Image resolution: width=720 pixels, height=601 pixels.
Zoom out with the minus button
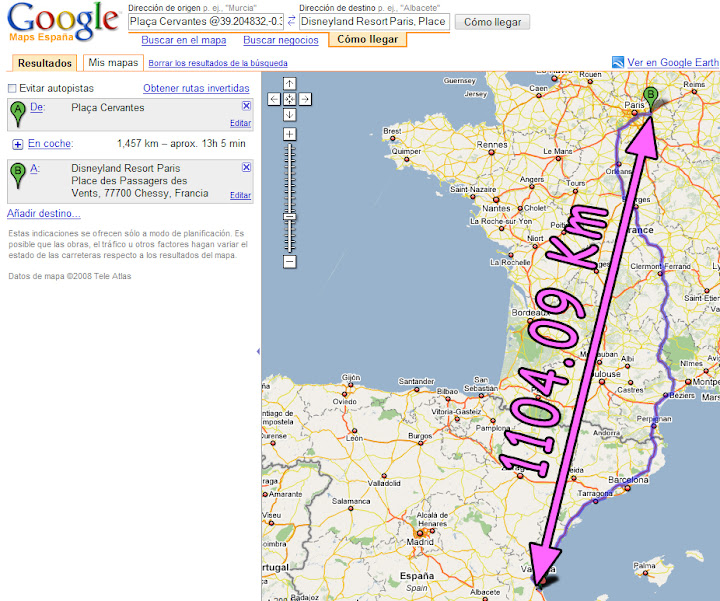(x=289, y=262)
